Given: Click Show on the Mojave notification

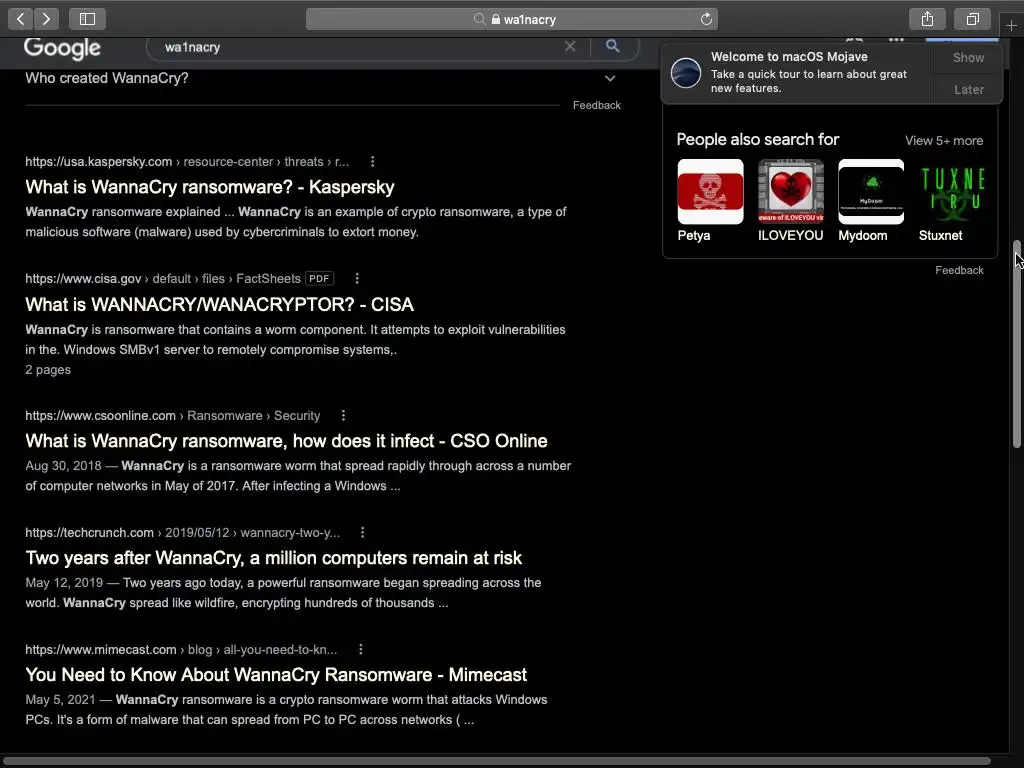Looking at the screenshot, I should [968, 57].
